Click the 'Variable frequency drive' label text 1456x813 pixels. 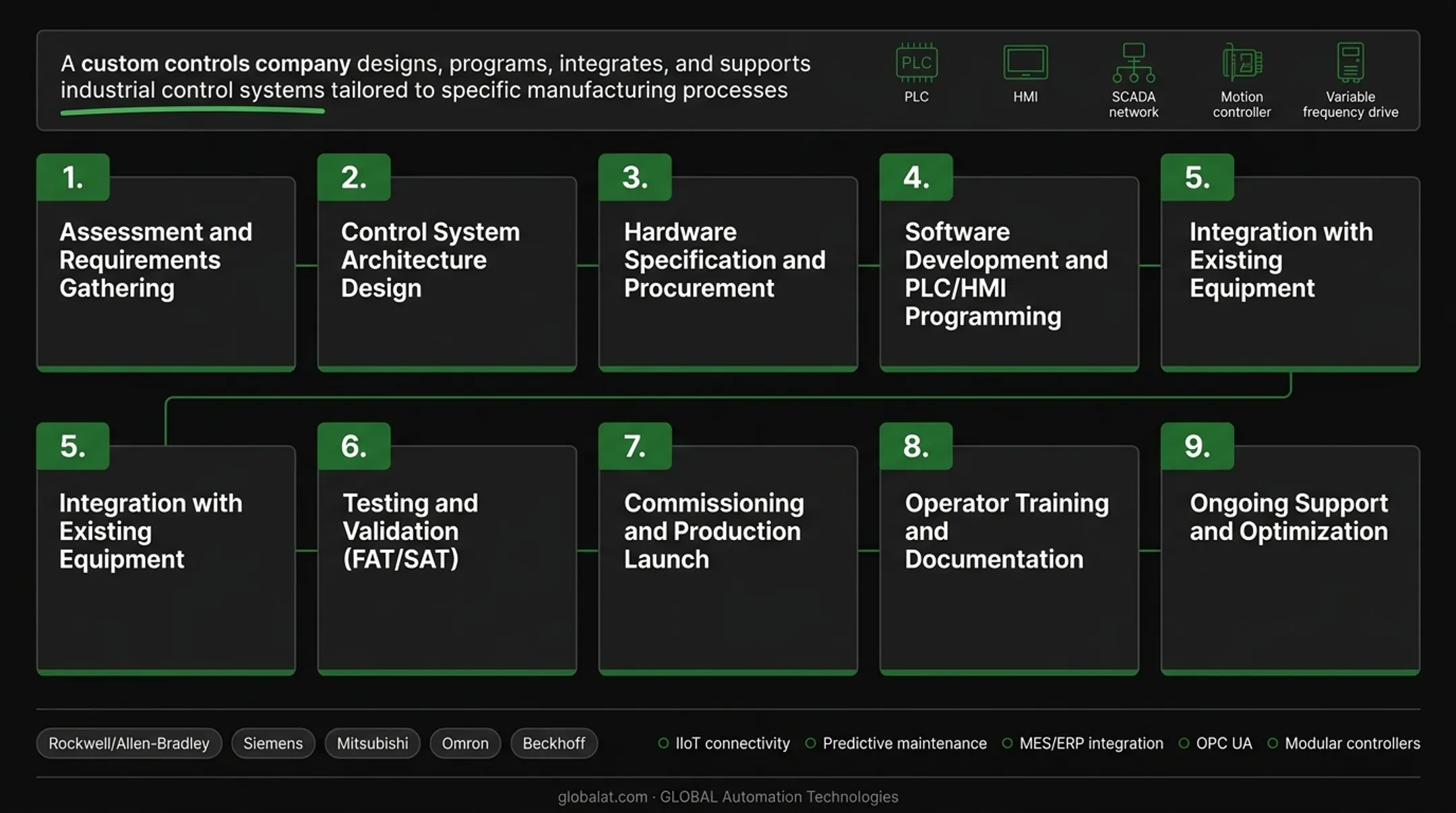[x=1350, y=104]
